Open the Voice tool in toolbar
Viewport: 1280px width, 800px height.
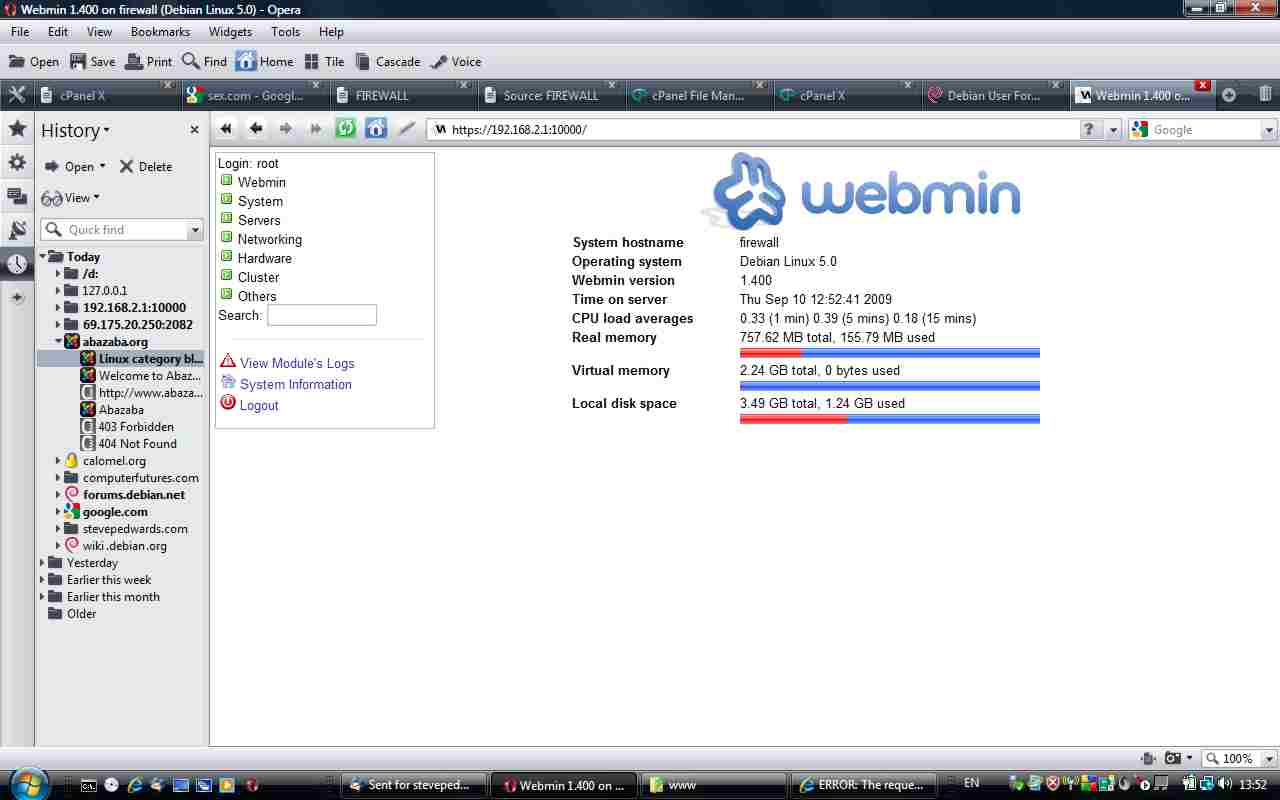[456, 61]
